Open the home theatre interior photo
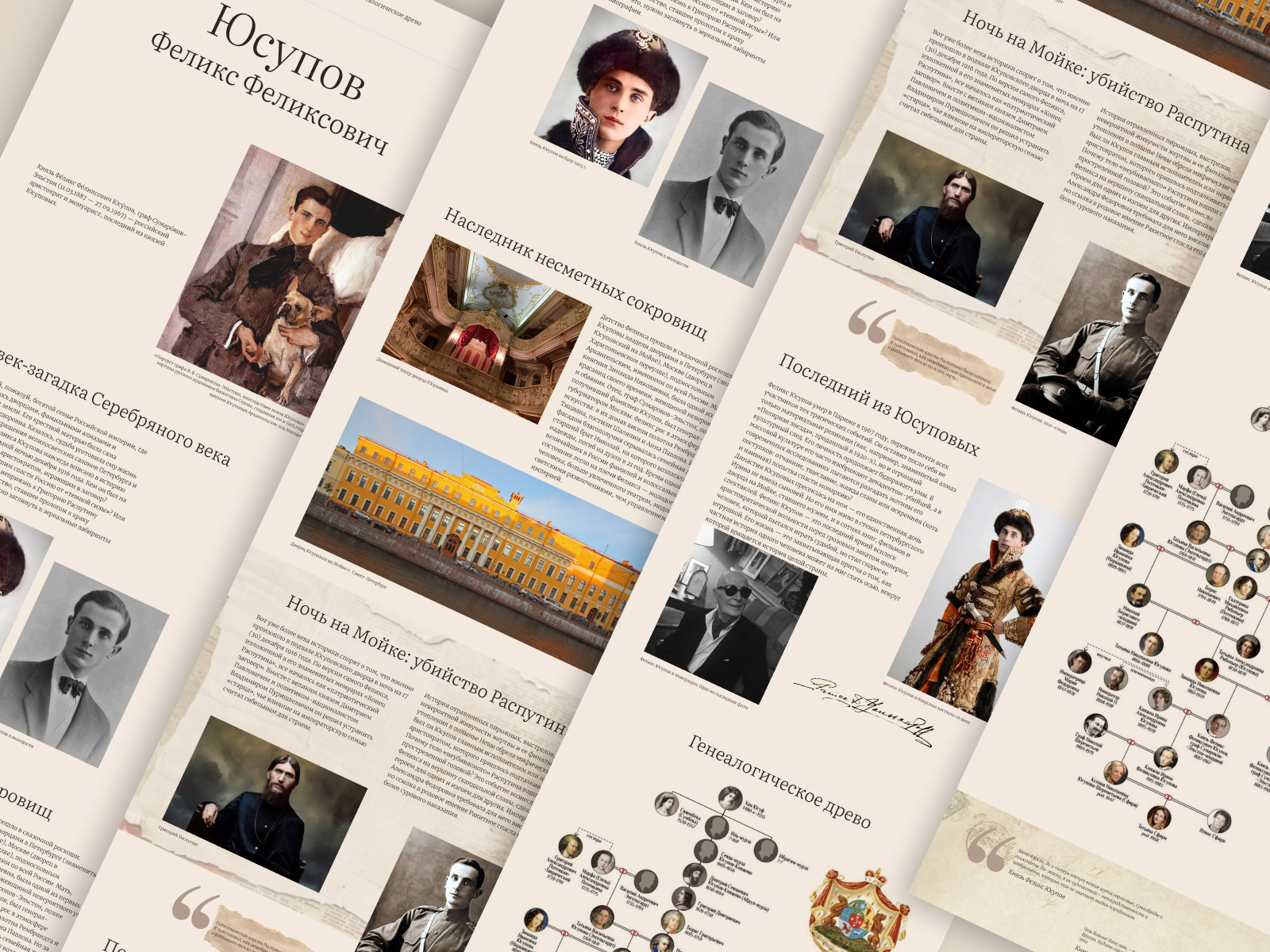This screenshot has width=1270, height=952. pyautogui.click(x=487, y=329)
